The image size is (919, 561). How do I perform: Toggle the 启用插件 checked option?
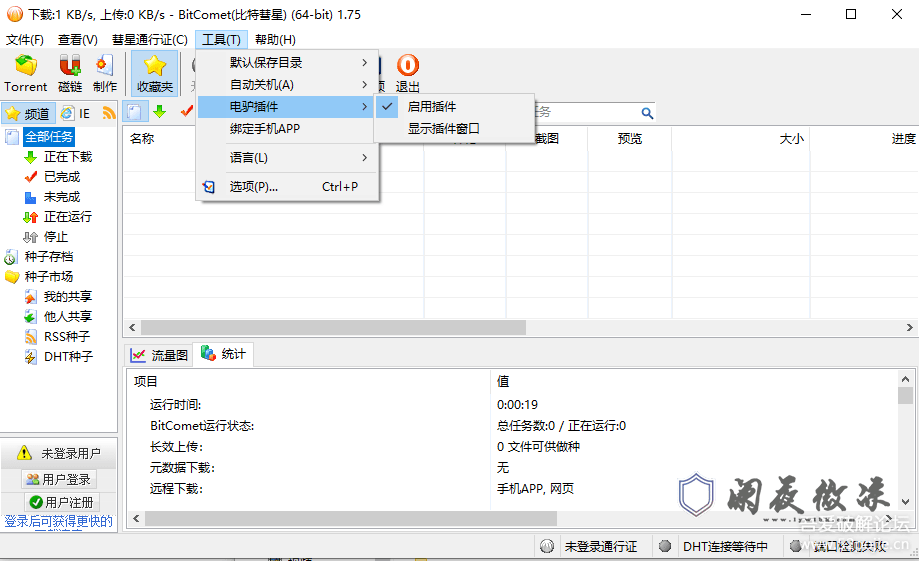432,106
